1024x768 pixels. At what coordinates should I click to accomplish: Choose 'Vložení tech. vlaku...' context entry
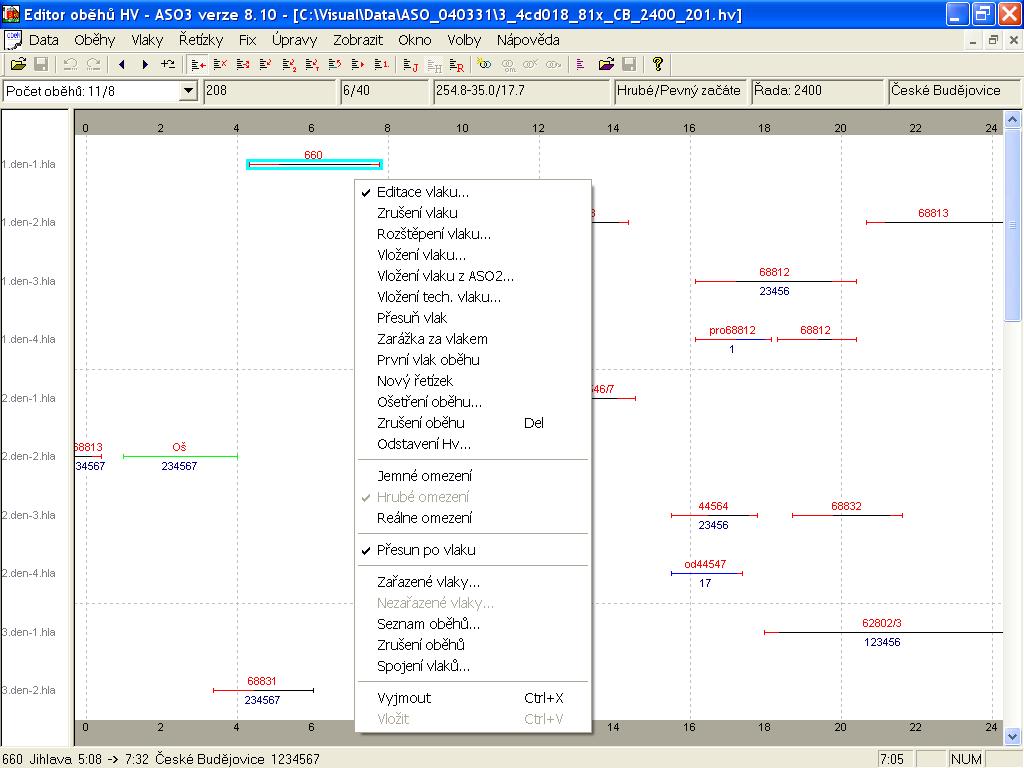pos(473,297)
